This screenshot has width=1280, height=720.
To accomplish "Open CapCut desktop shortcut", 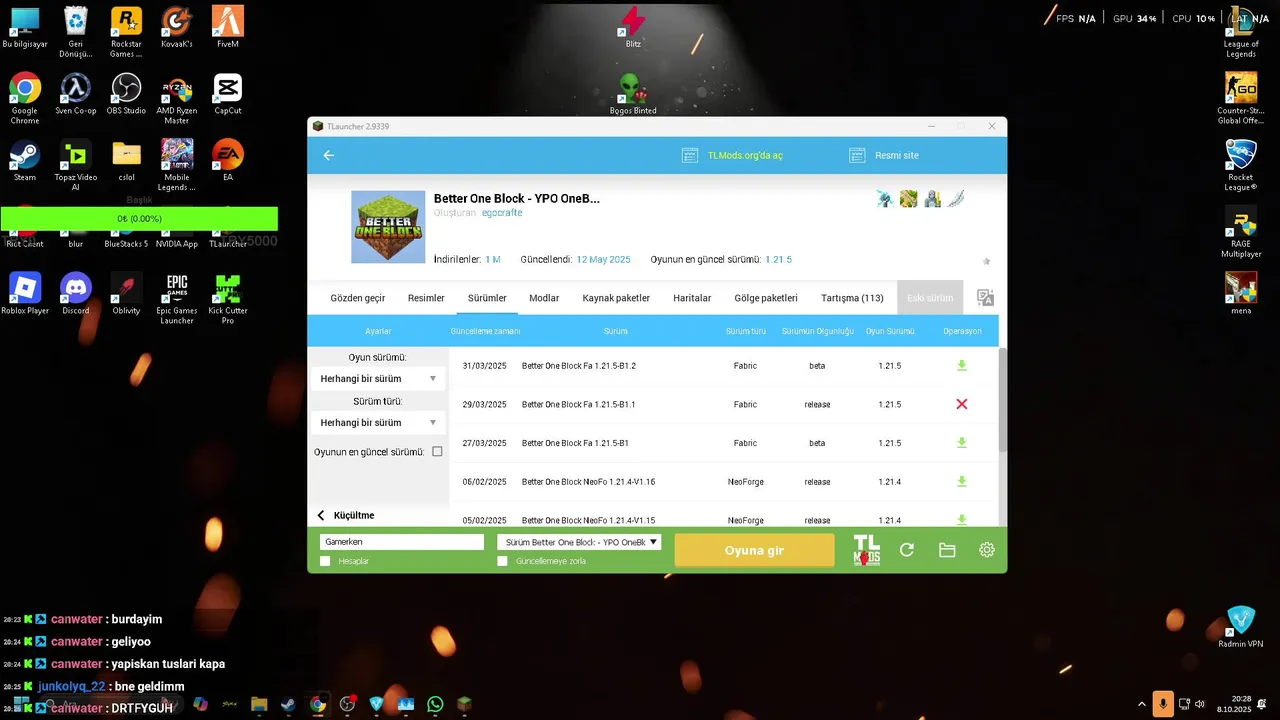I will tap(228, 94).
